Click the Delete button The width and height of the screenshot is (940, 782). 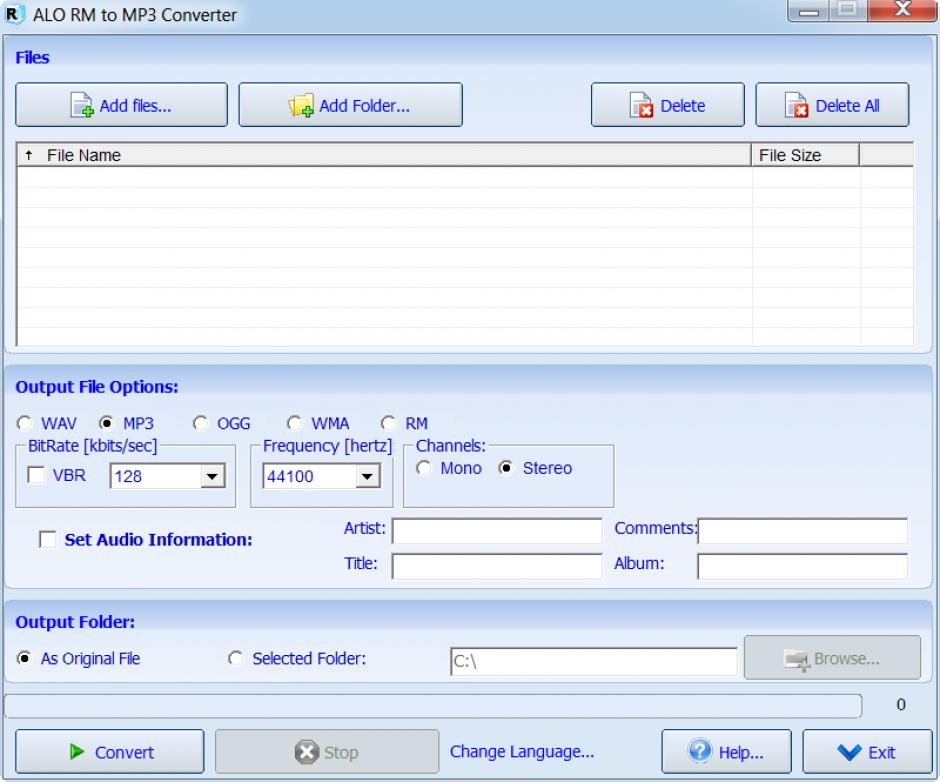coord(667,105)
